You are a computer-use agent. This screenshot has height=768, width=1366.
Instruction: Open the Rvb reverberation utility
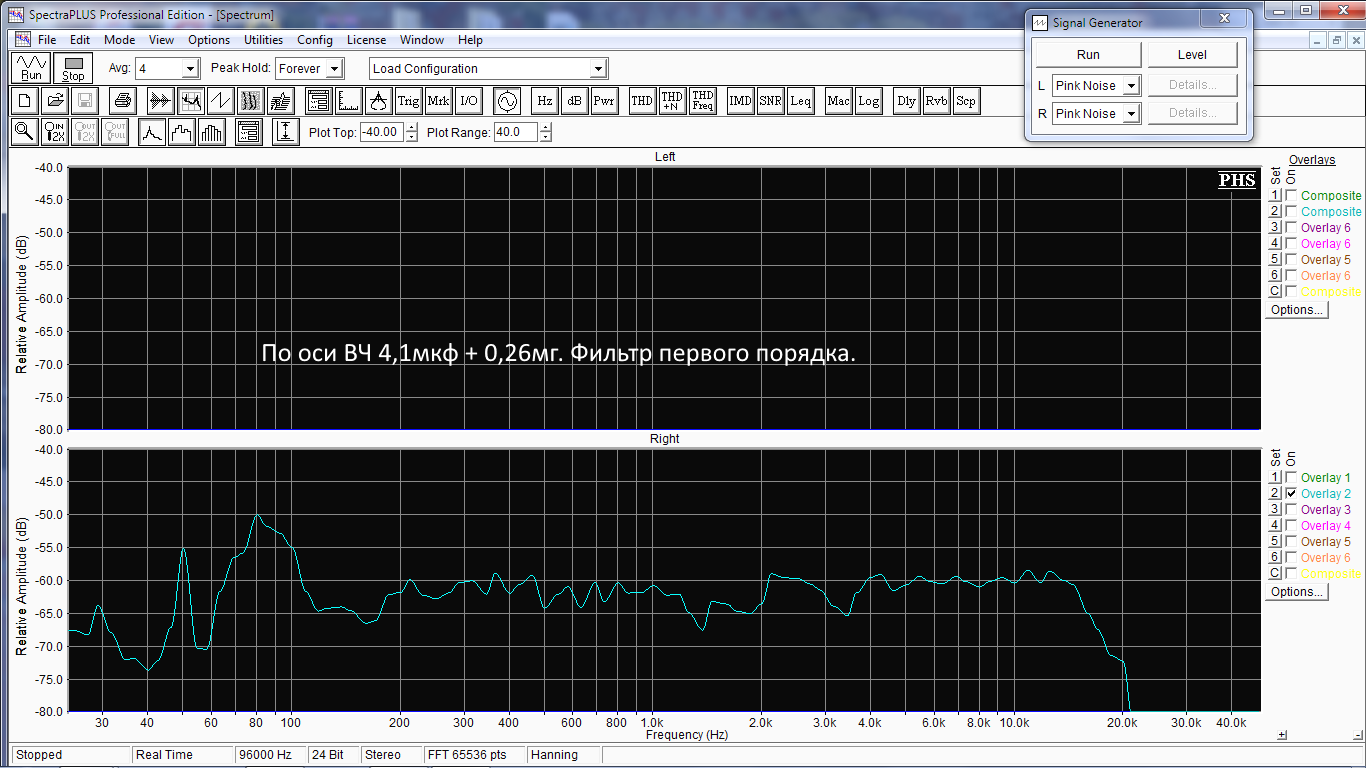(936, 101)
